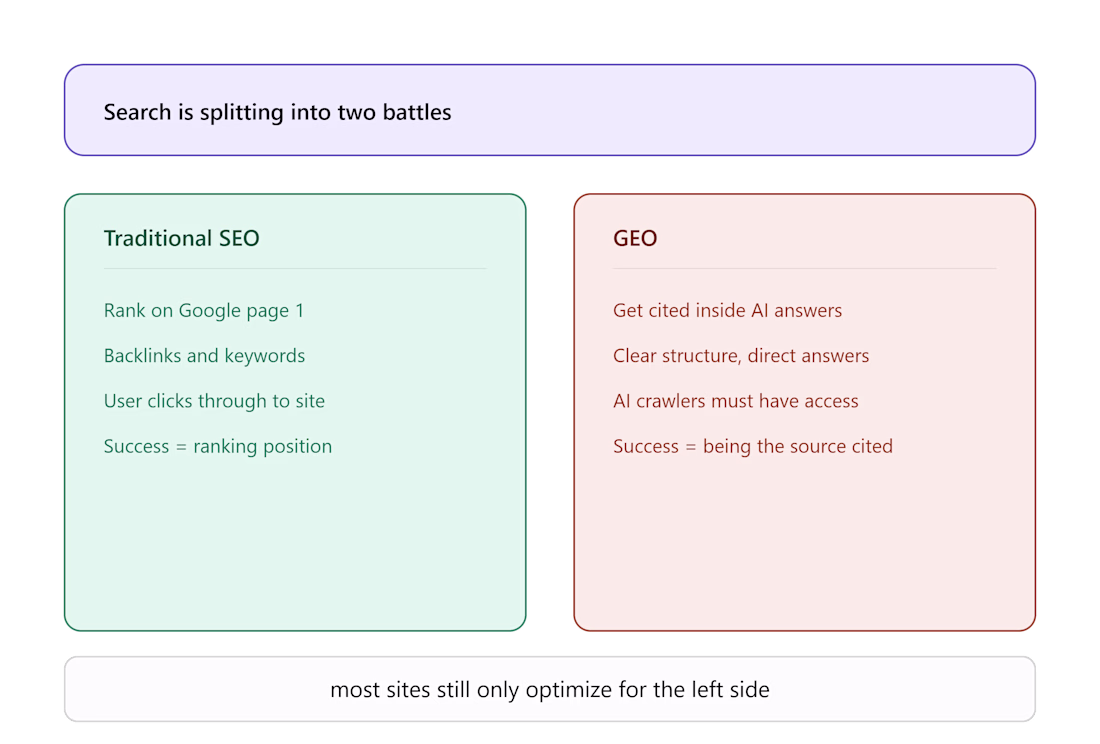Select the GEO heading
The height and width of the screenshot is (744, 1100).
click(635, 238)
